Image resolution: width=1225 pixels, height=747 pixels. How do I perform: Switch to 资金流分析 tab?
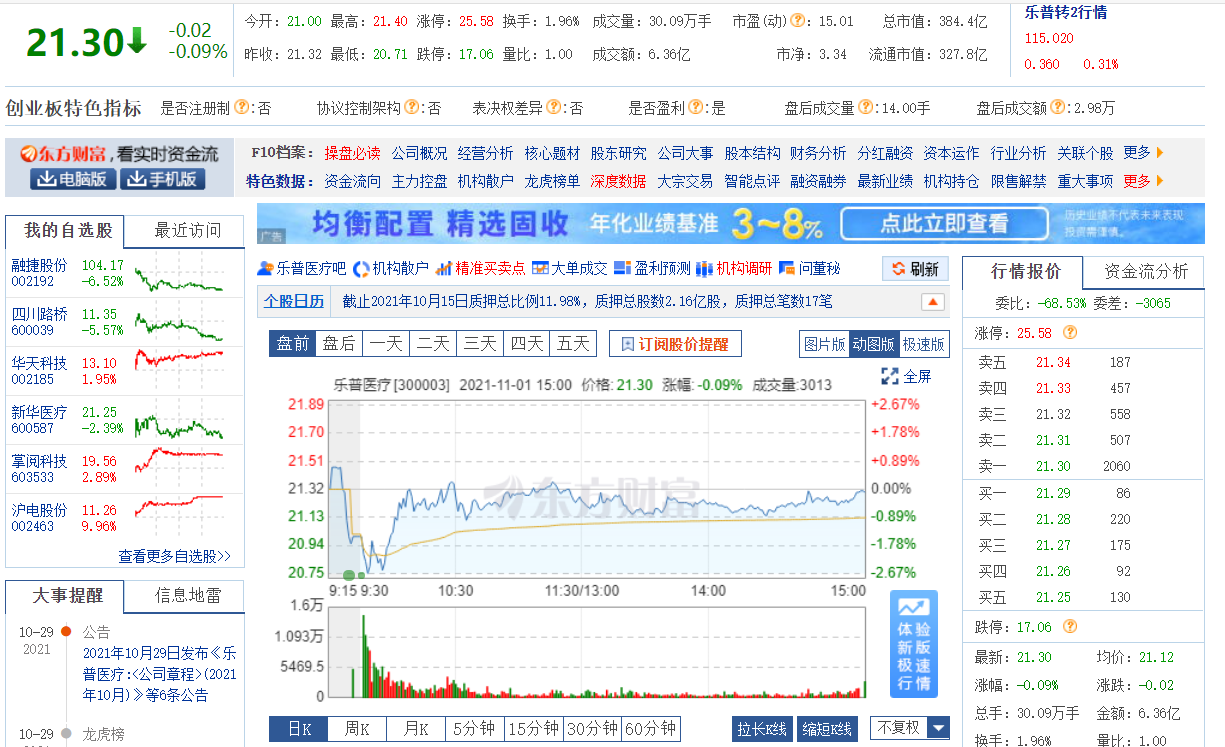click(1146, 272)
